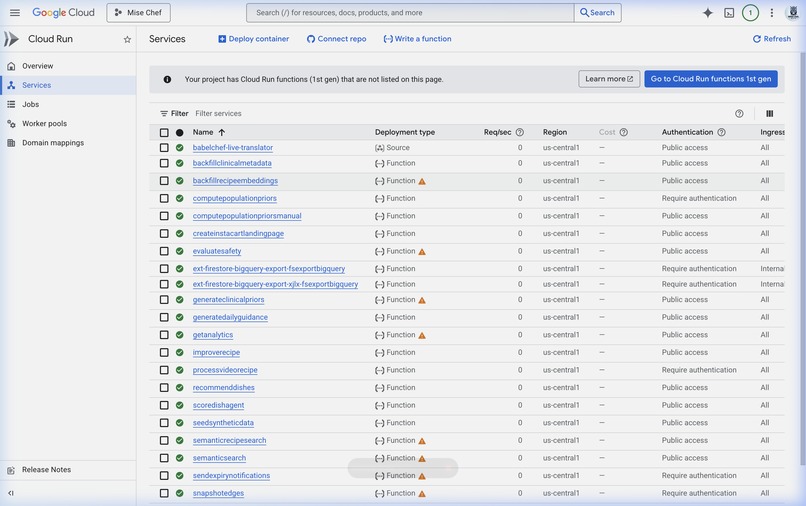This screenshot has height=506, width=806.
Task: Check the generatedailyguidance checkbox
Action: tap(164, 317)
